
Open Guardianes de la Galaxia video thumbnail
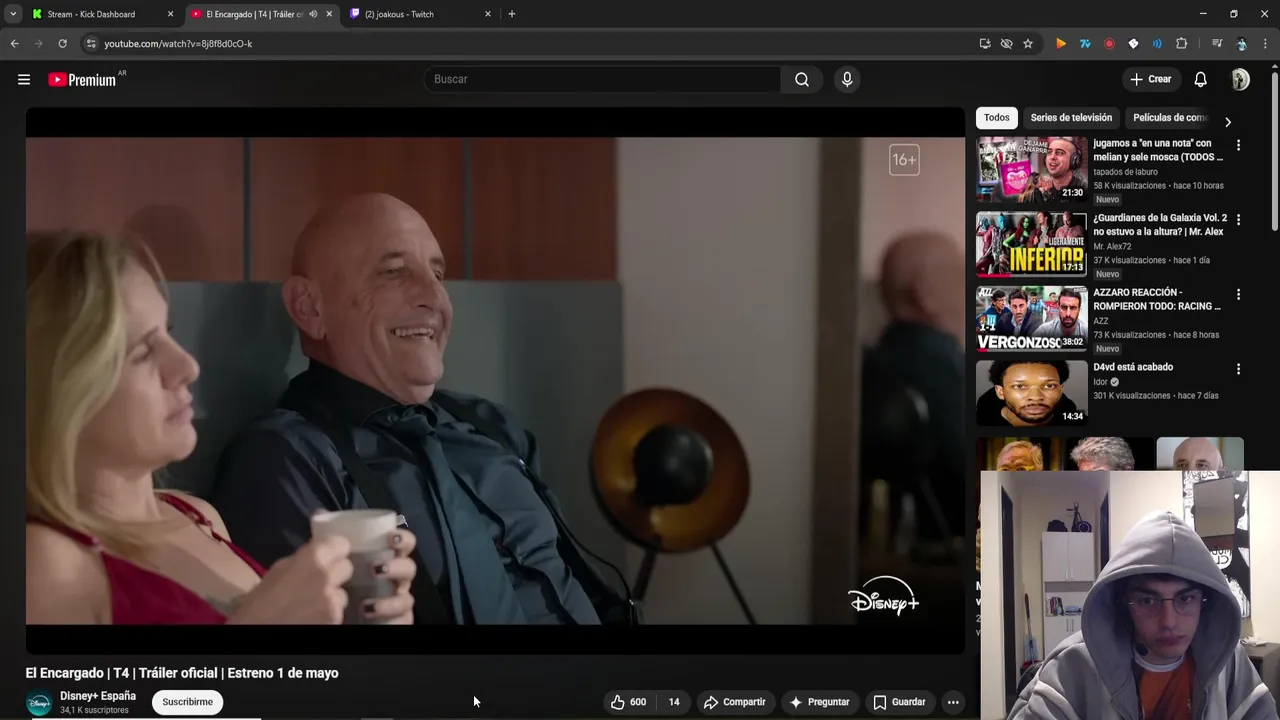[x=1031, y=244]
